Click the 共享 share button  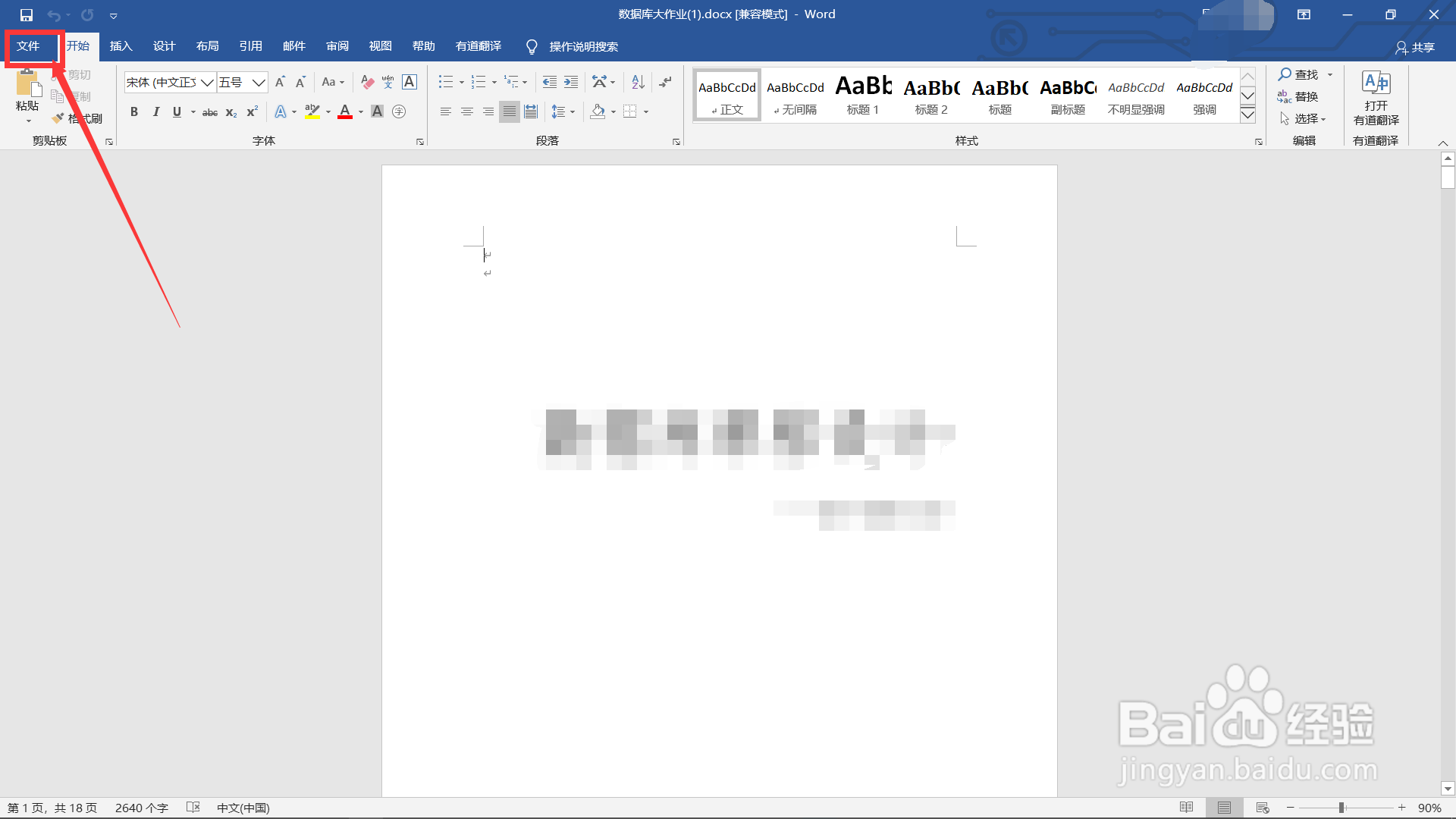tap(1415, 47)
